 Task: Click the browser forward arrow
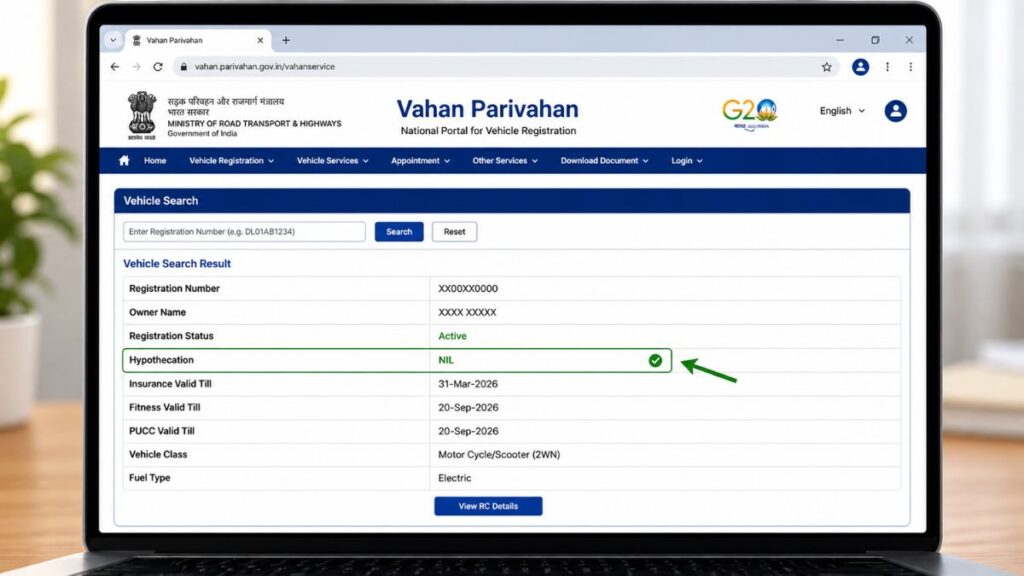[x=136, y=67]
